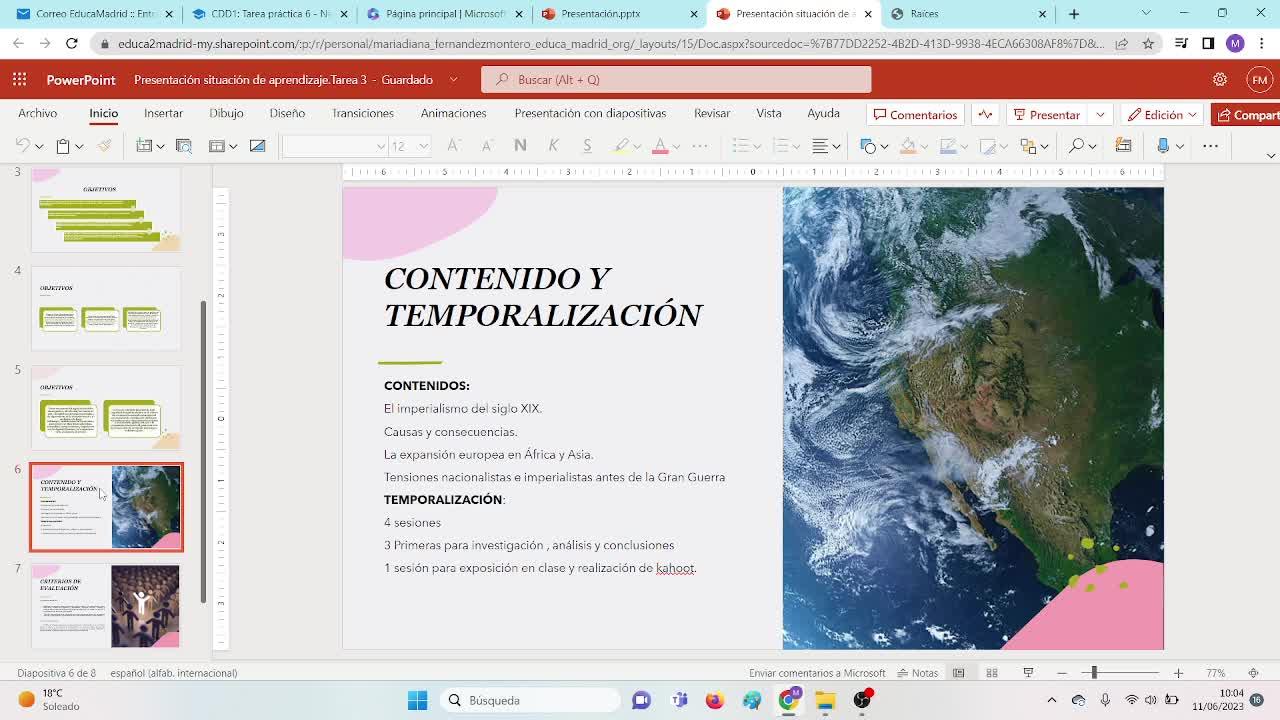The image size is (1280, 720).
Task: Open the PowerPoint settings gear
Action: (1220, 80)
